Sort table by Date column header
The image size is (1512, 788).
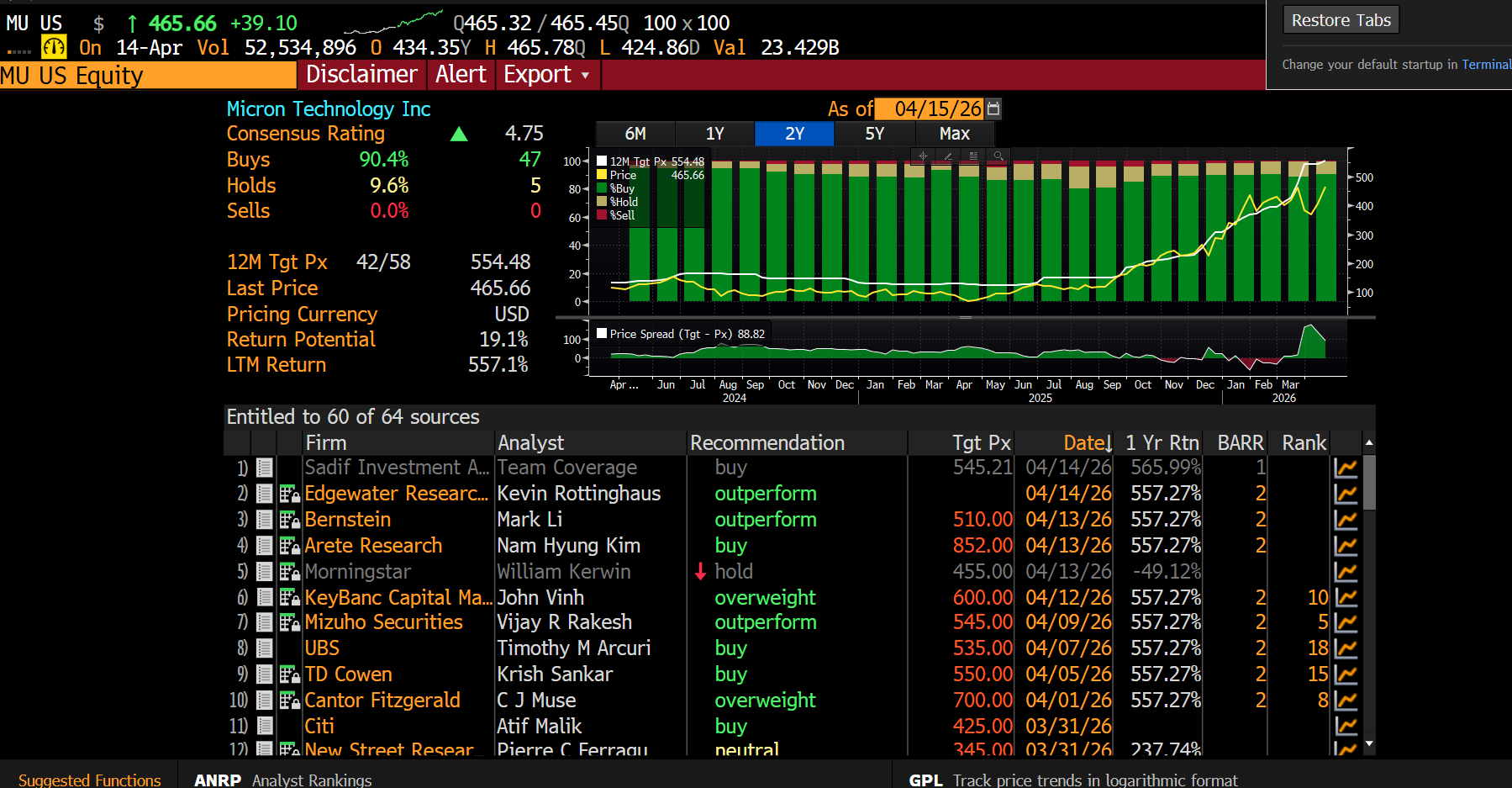pos(1087,442)
